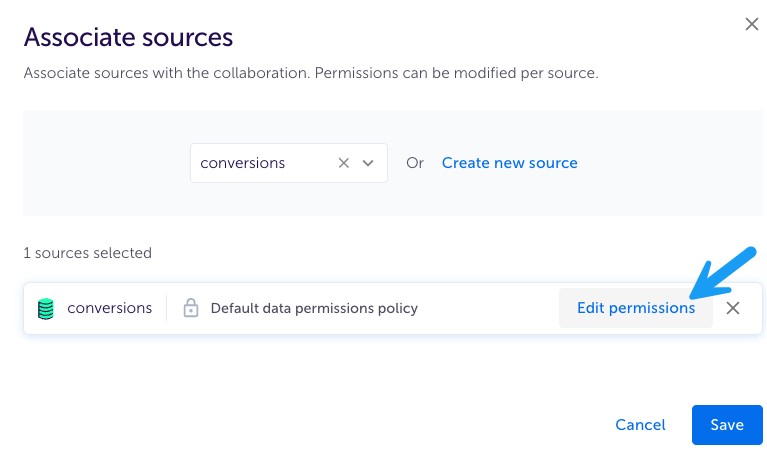767x462 pixels.
Task: Remove the conversions source from selection
Action: tap(733, 308)
